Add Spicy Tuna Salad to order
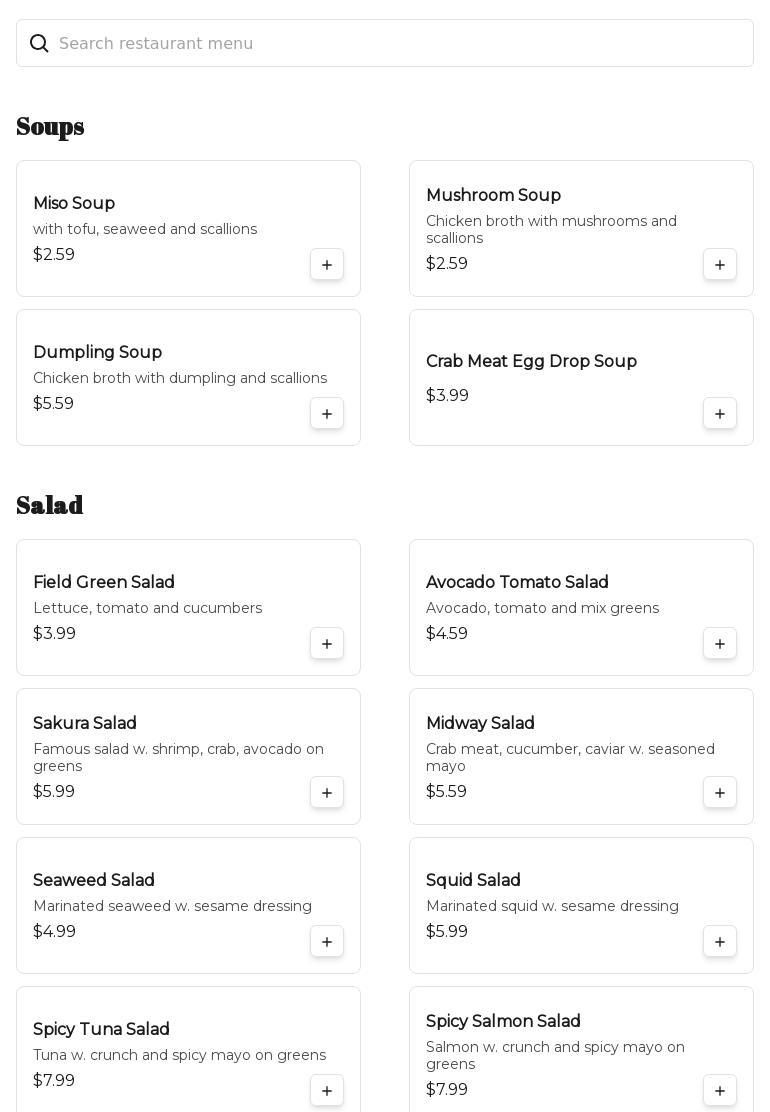This screenshot has height=1112, width=770. pos(327,1091)
